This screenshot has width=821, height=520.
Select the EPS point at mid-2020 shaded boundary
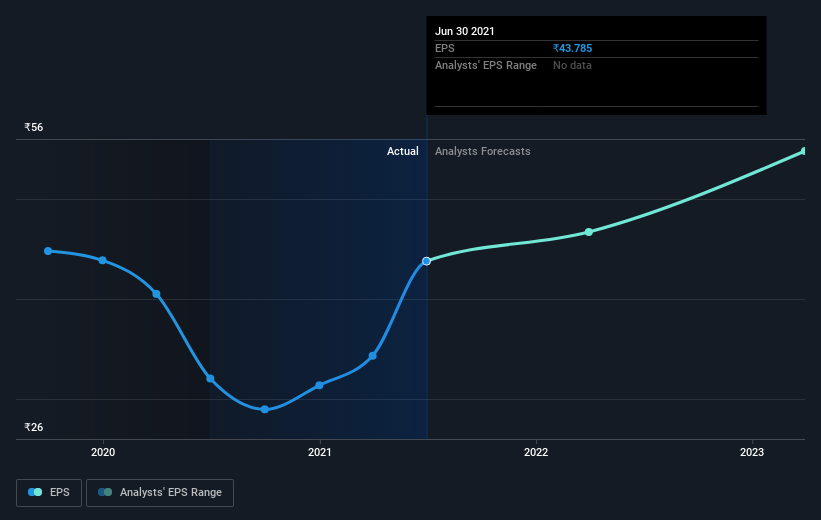tap(210, 379)
